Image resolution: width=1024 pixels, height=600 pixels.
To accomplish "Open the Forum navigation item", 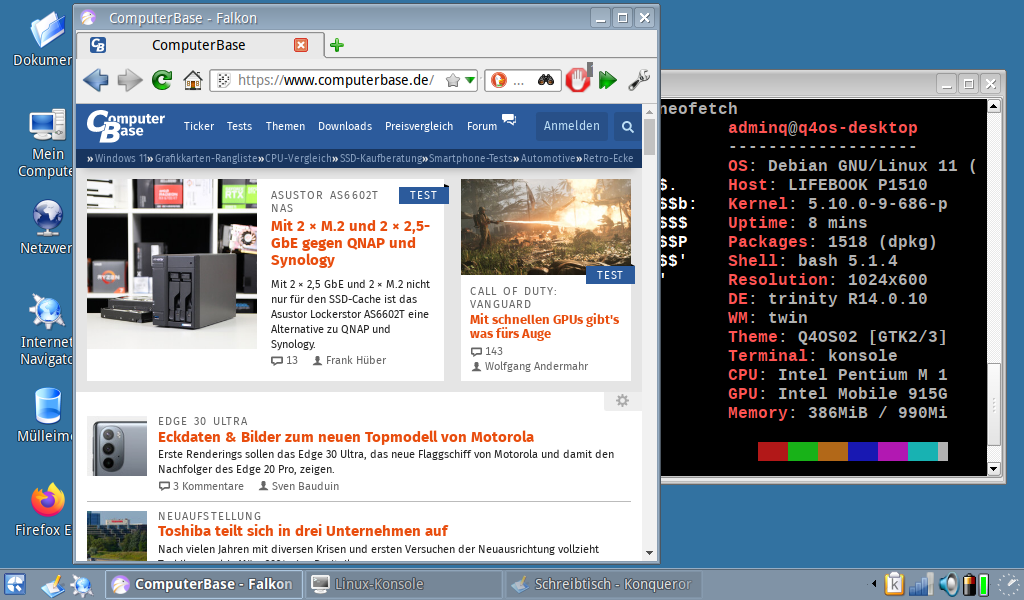I will (x=482, y=126).
